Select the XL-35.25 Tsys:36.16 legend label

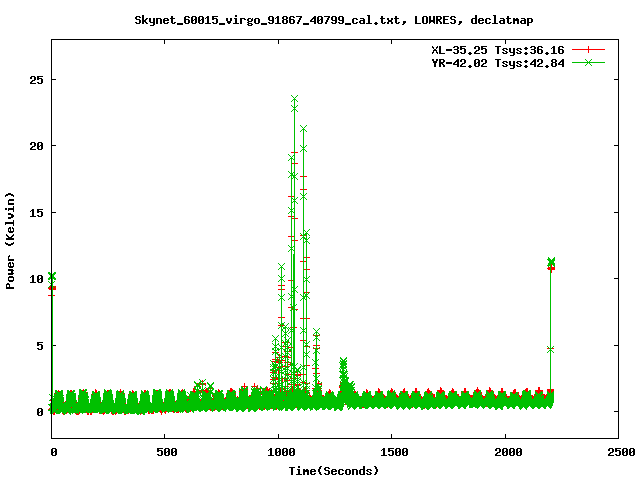pos(498,50)
